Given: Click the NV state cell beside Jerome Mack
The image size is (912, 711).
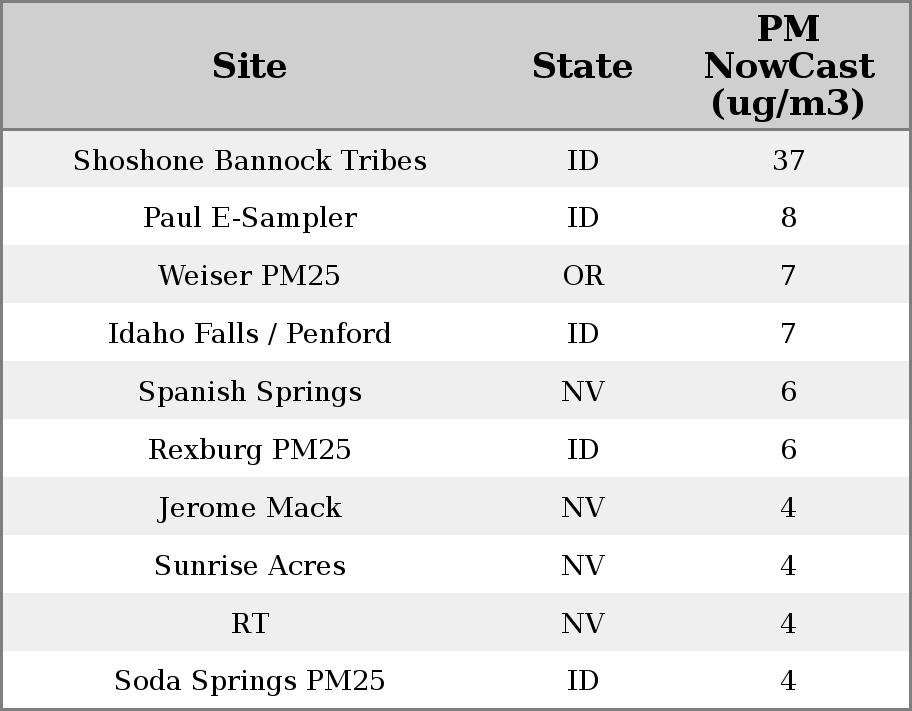Looking at the screenshot, I should (582, 508).
